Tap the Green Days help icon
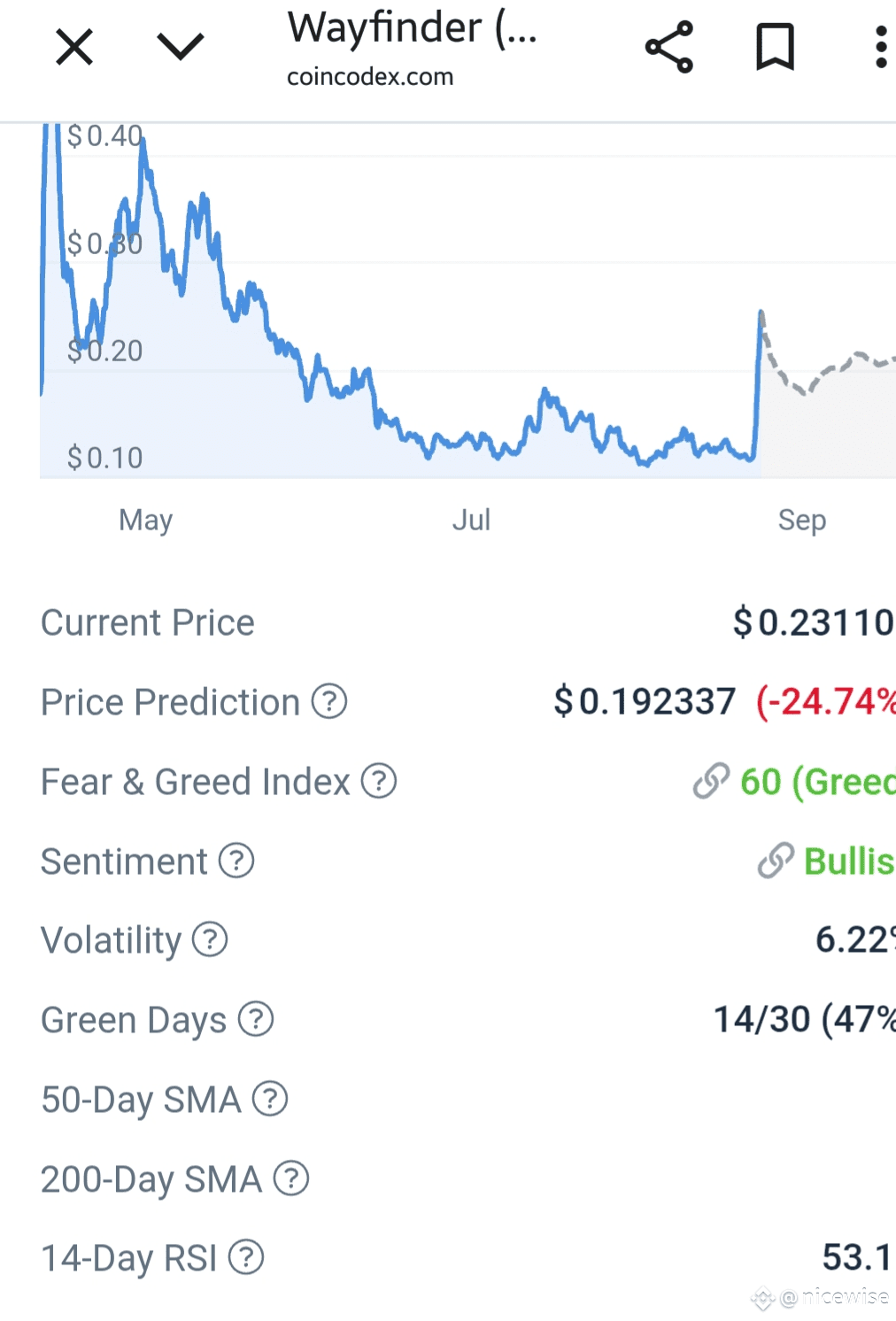The image size is (896, 1321). coord(256,1019)
